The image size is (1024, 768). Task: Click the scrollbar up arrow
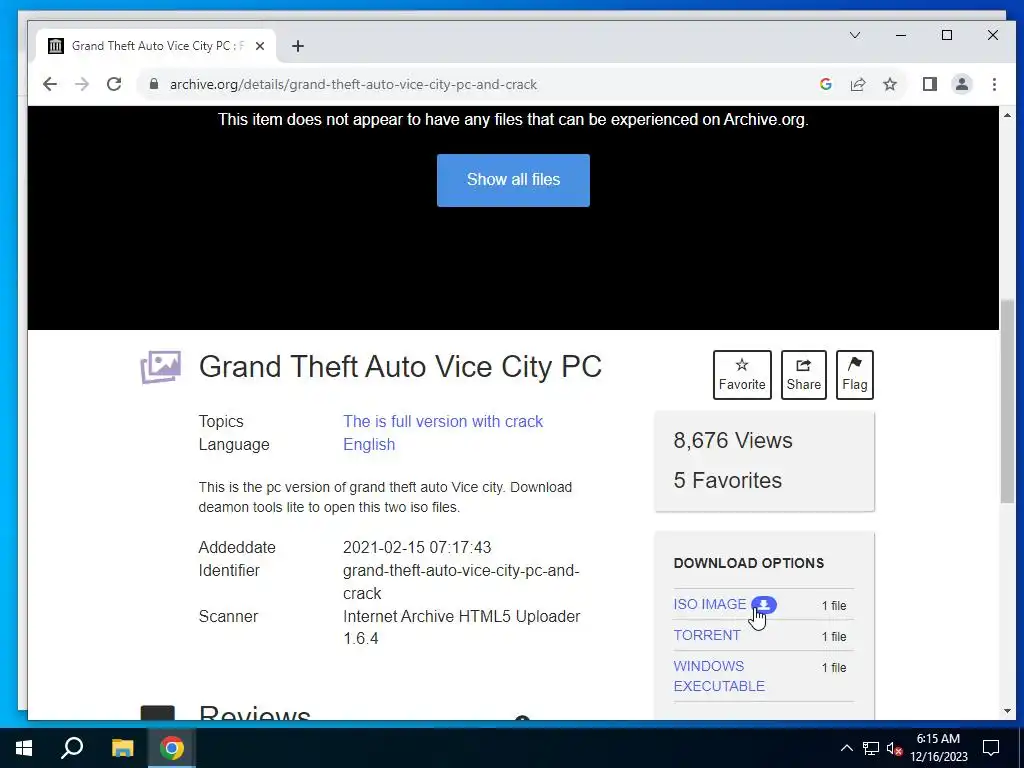click(x=1007, y=115)
